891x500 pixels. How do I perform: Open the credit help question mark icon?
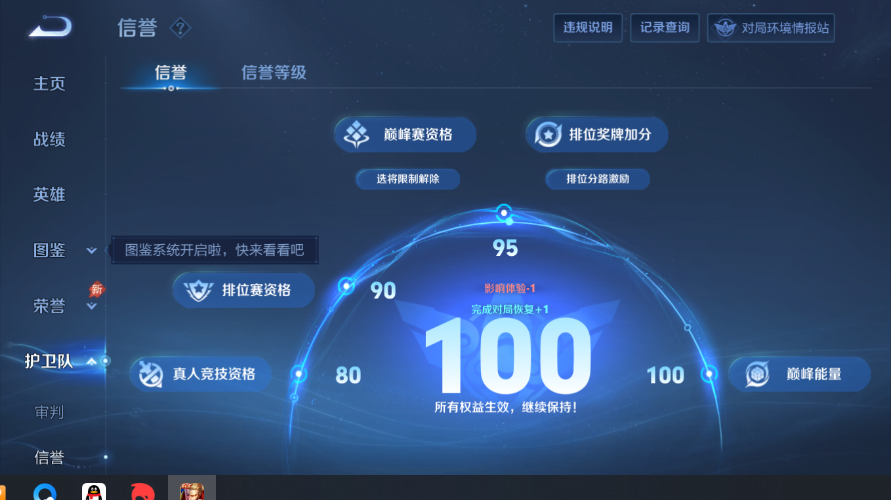click(180, 28)
